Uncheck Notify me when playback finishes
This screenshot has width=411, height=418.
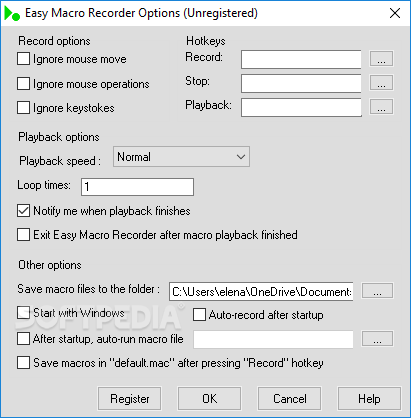click(23, 211)
